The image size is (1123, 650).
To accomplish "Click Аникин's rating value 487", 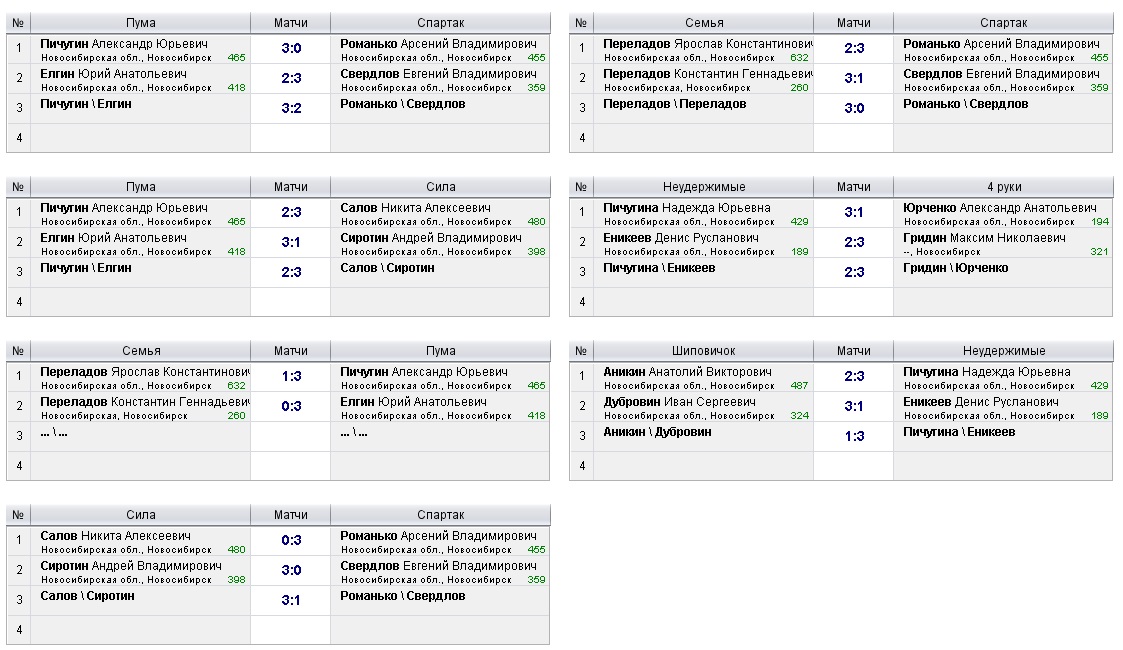I will point(799,386).
